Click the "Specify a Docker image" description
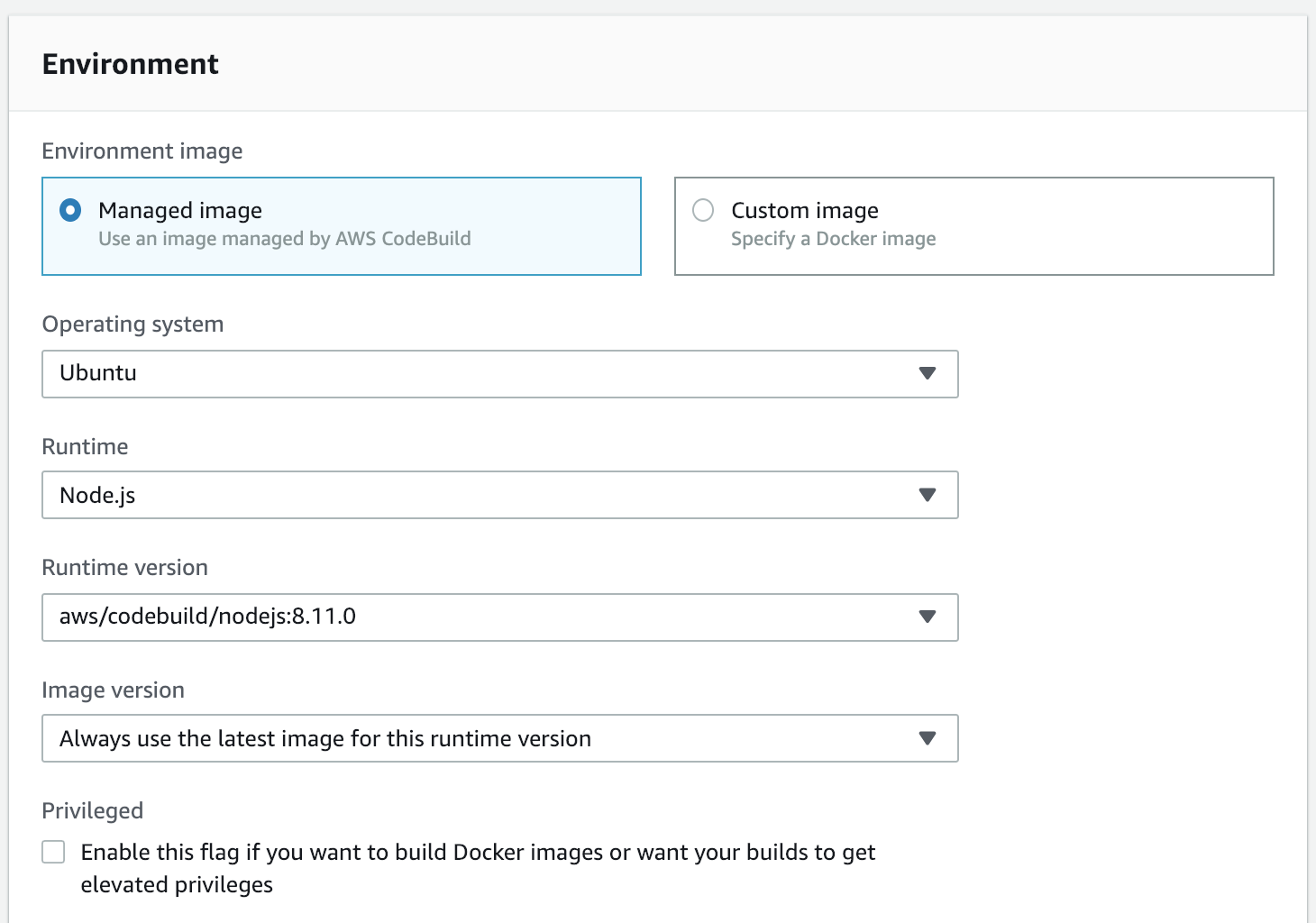This screenshot has width=1316, height=923. (833, 239)
